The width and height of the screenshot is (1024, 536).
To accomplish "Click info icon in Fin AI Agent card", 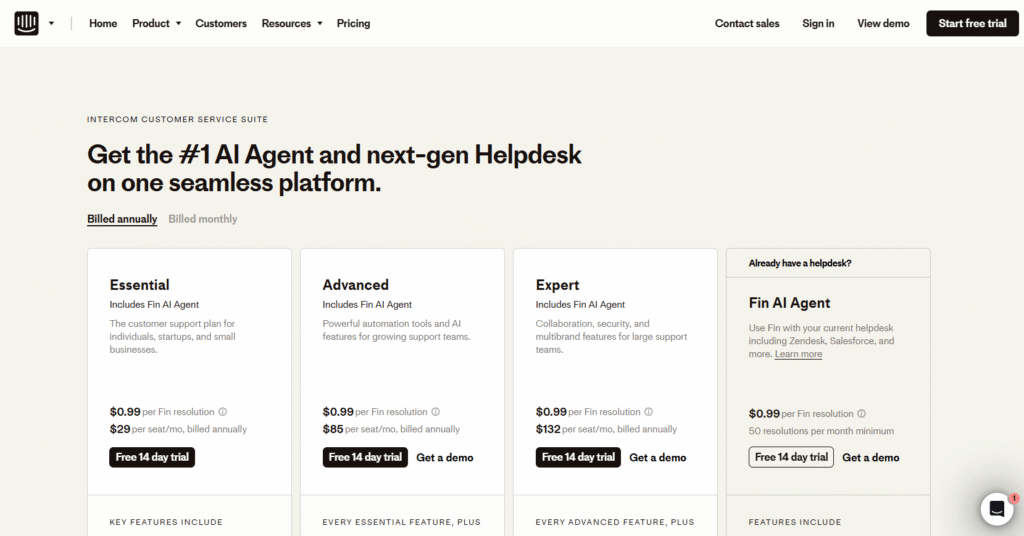I will pyautogui.click(x=862, y=414).
